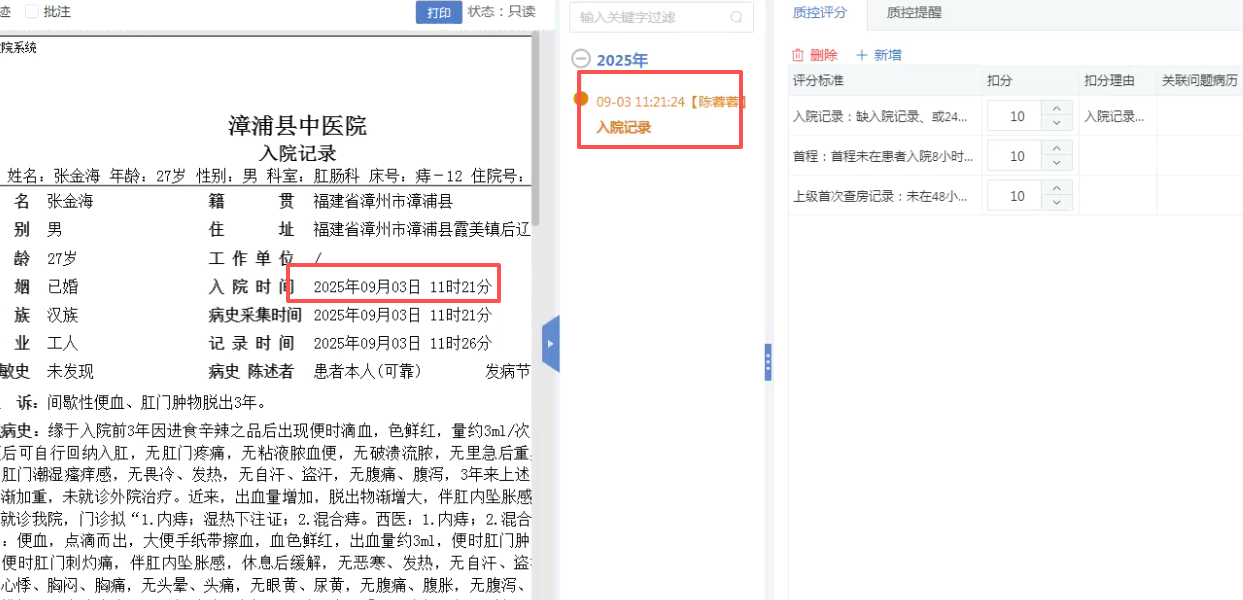
Task: Click the search magnifier in the keyword filter
Action: tap(737, 17)
